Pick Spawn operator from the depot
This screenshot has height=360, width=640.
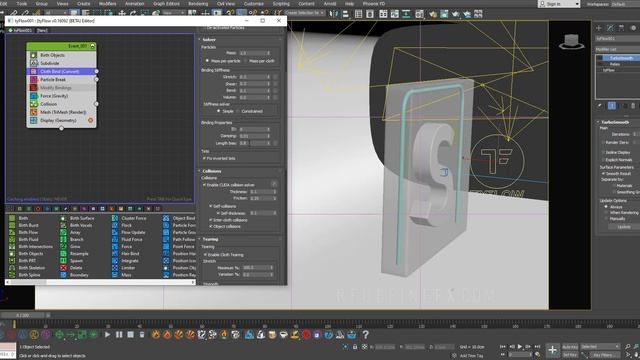pos(76,261)
